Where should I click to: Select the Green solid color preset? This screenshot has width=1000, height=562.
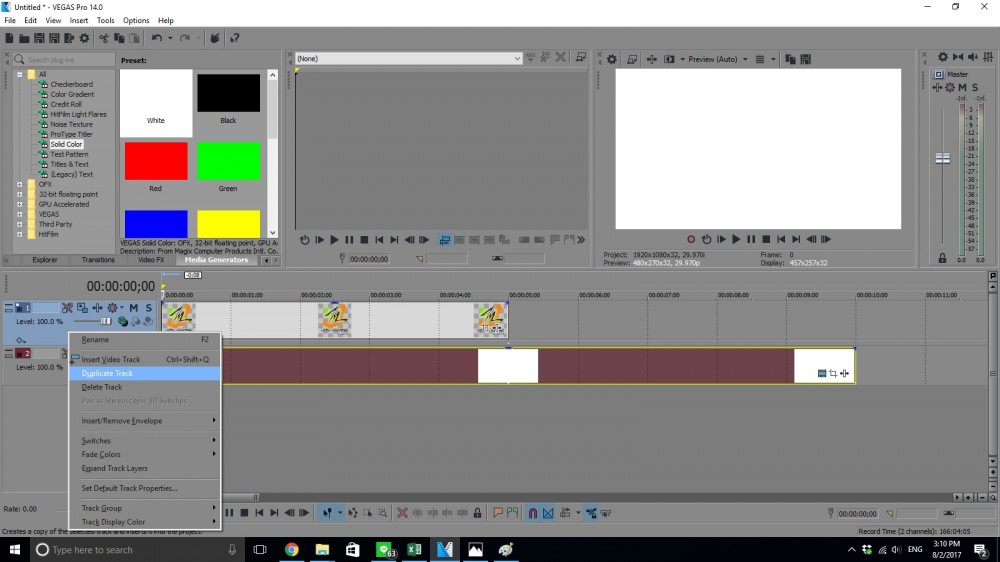[x=228, y=161]
